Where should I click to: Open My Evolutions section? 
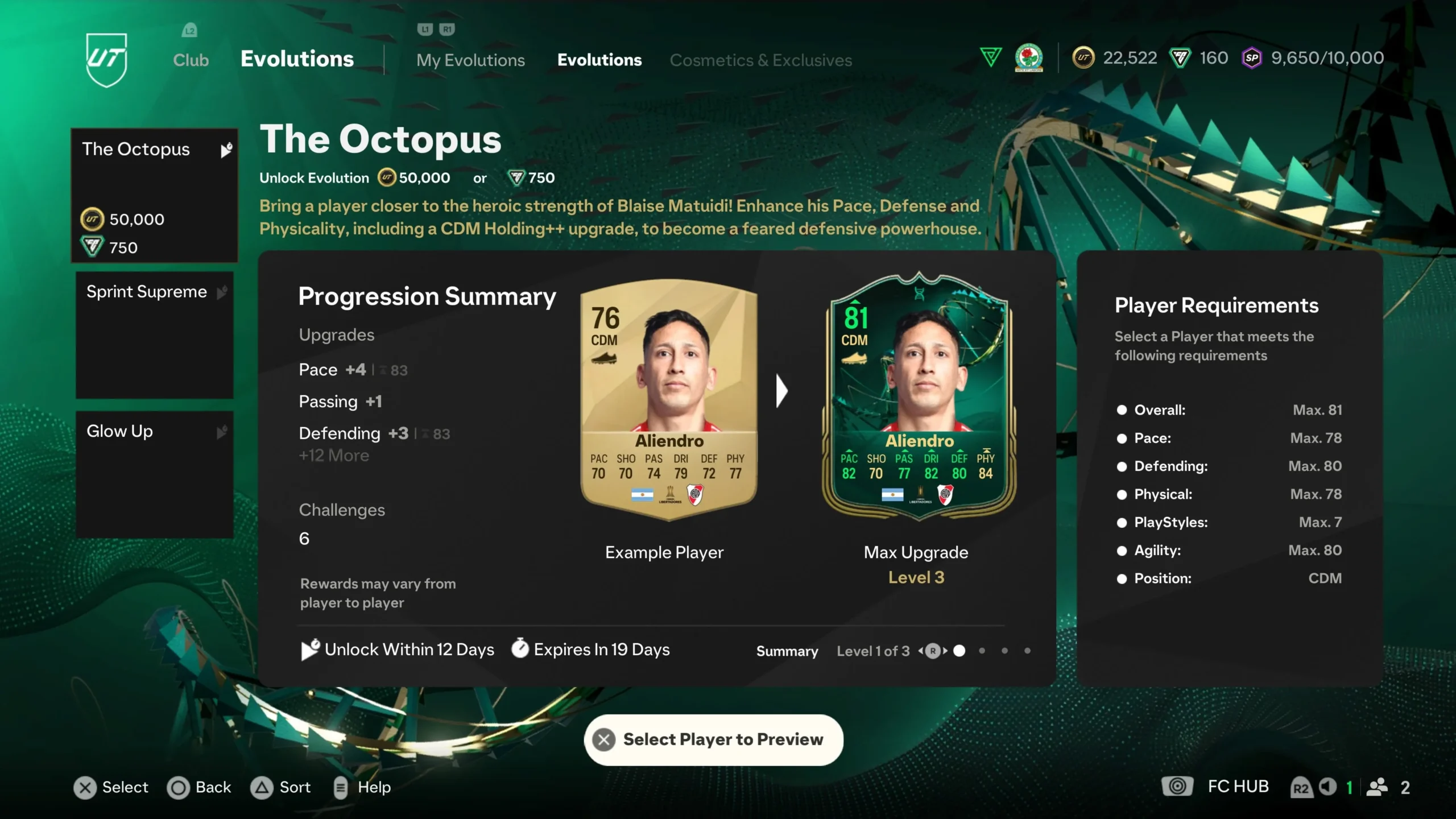point(470,59)
